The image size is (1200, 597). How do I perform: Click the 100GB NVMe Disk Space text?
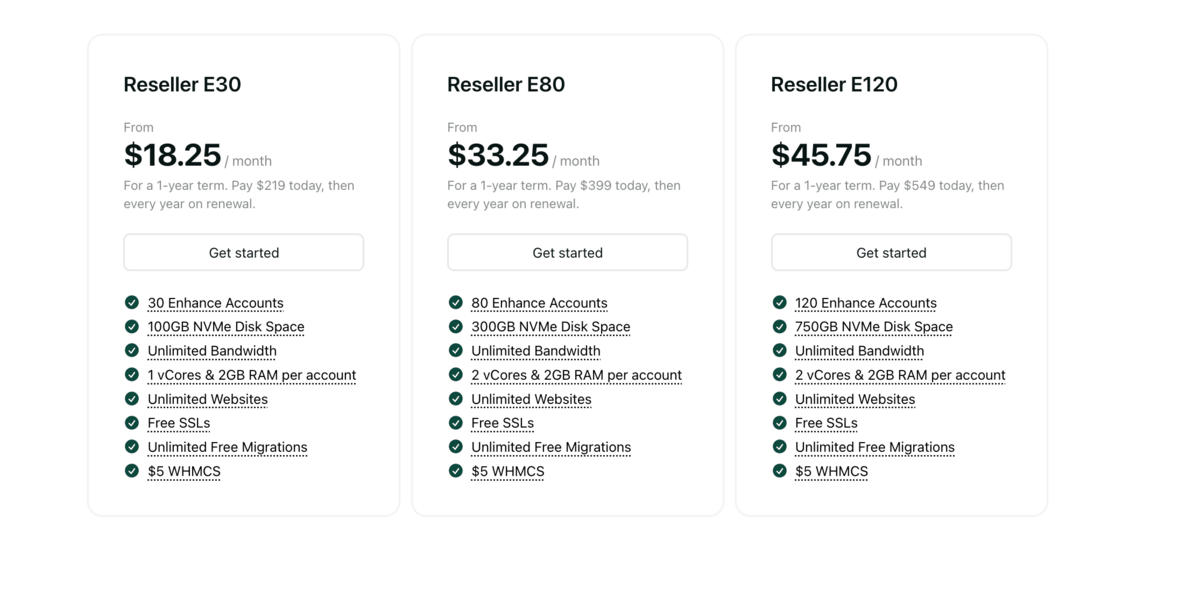226,327
